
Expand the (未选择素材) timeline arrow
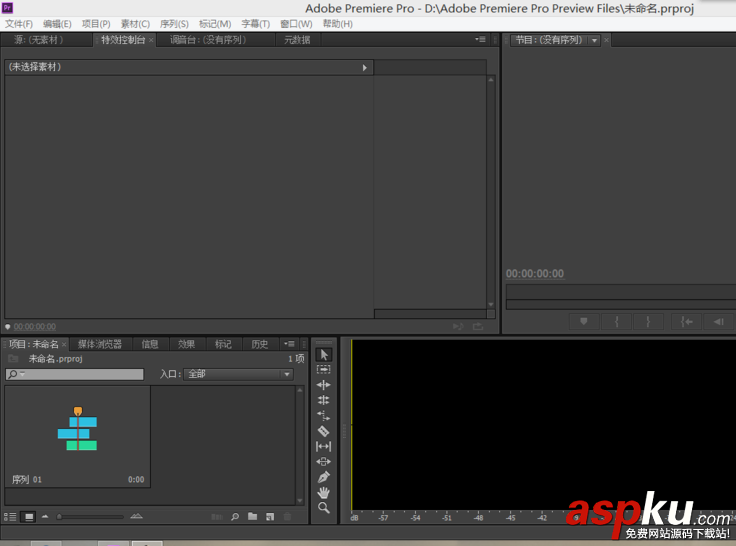point(365,68)
